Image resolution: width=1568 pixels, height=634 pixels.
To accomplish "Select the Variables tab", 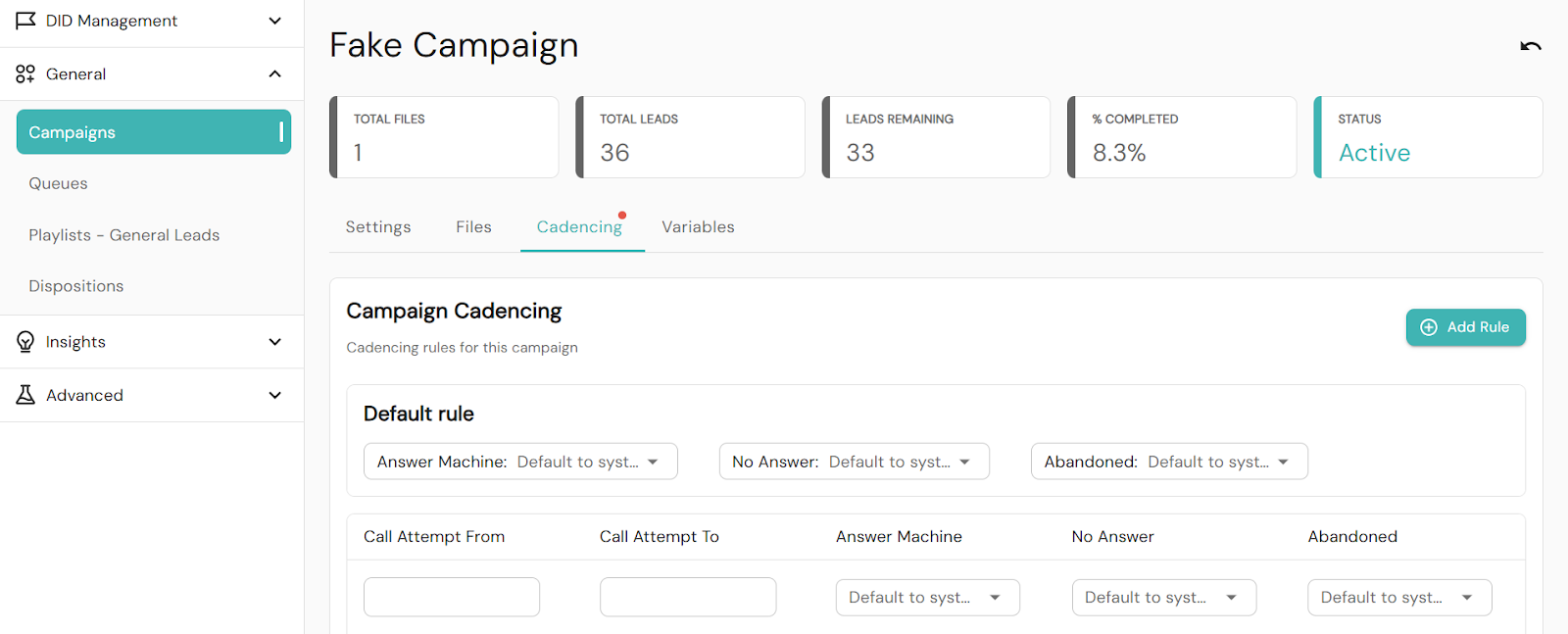I will (x=698, y=227).
